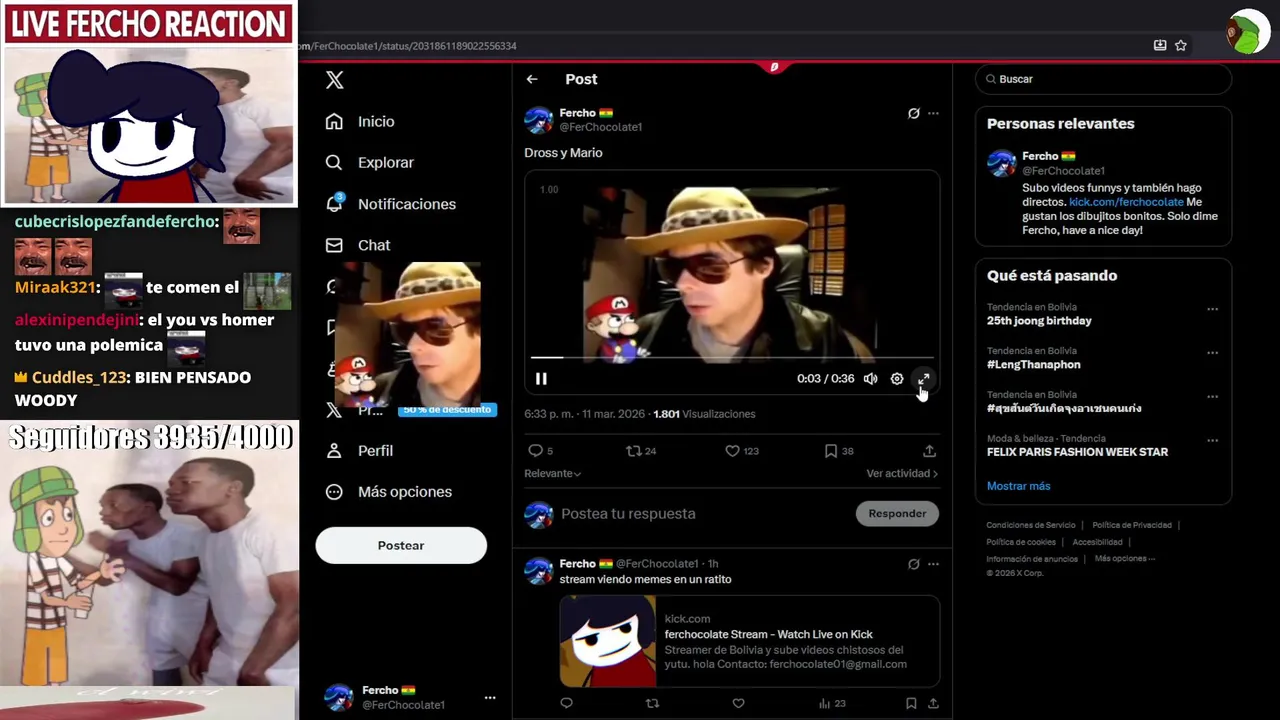The width and height of the screenshot is (1280, 720).
Task: Open Más opciones menu
Action: [x=389, y=492]
